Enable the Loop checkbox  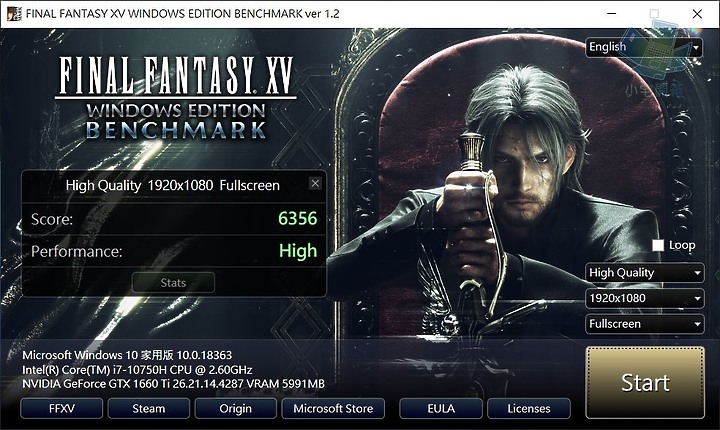[658, 245]
